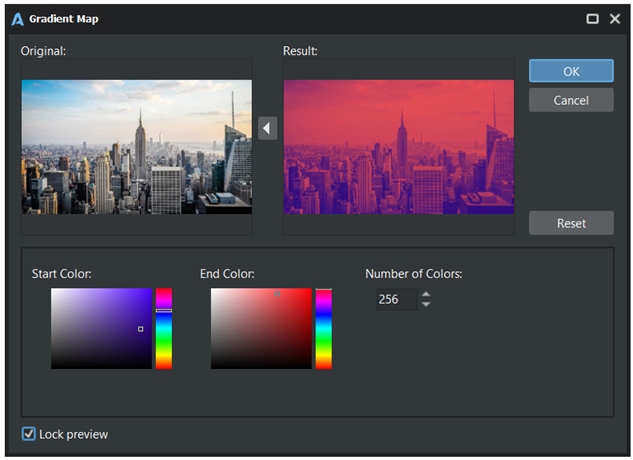The height and width of the screenshot is (460, 633).
Task: Click the Number of Colors label
Action: tap(414, 274)
